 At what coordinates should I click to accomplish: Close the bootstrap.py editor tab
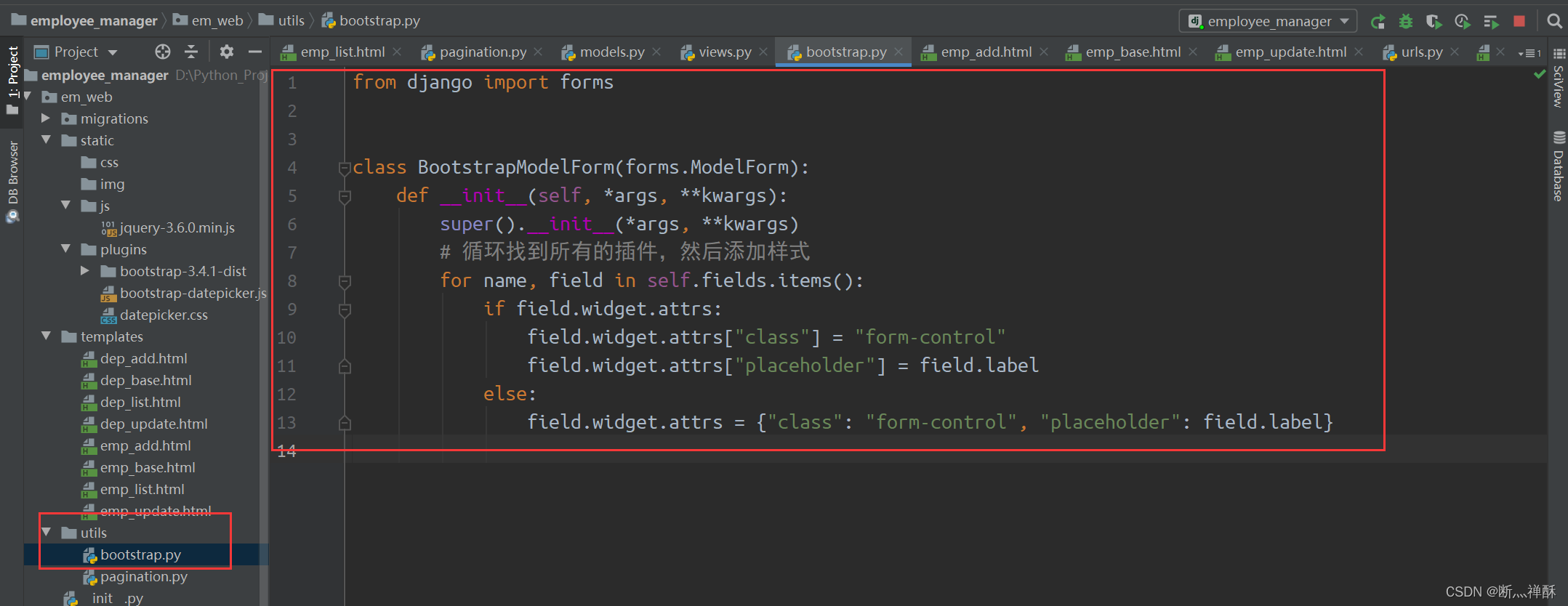898,52
